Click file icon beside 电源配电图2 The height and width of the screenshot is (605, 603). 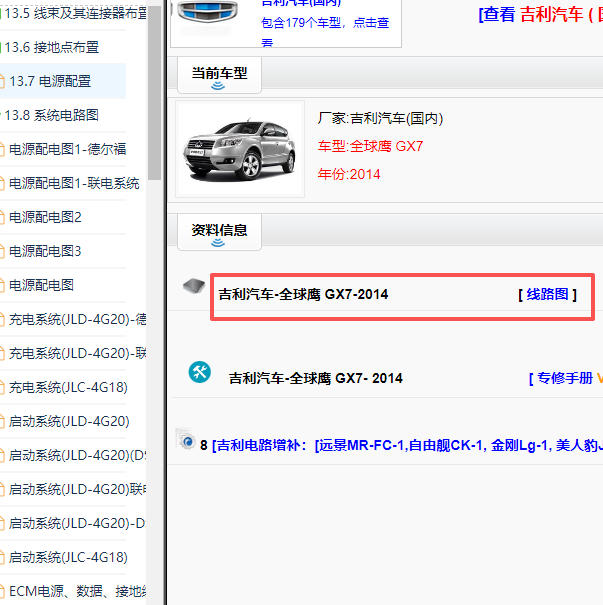coord(2,217)
